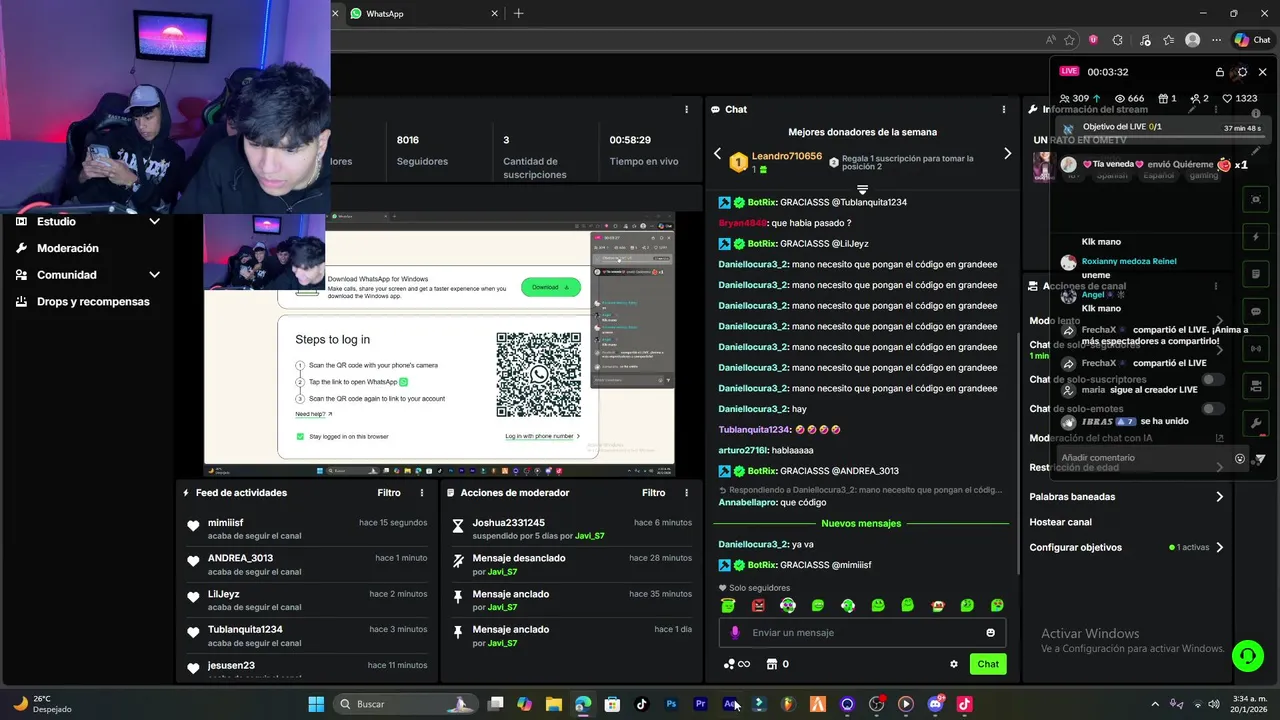The height and width of the screenshot is (720, 1280).
Task: Expand the Estudio sidebar section
Action: (x=154, y=222)
